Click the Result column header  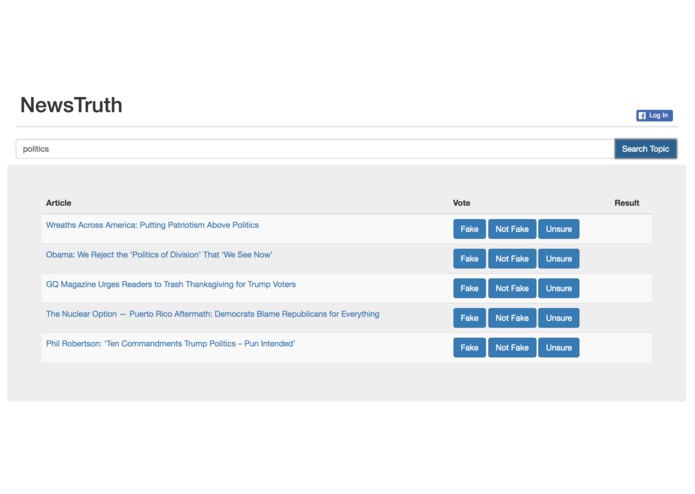point(627,203)
